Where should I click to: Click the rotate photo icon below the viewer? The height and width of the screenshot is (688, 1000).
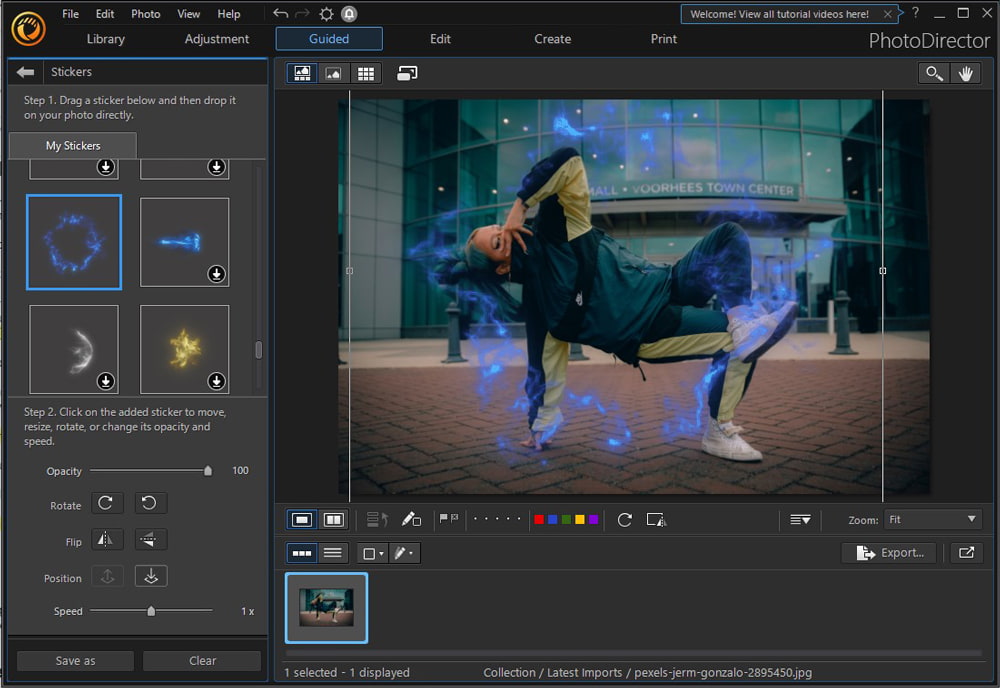(x=623, y=519)
